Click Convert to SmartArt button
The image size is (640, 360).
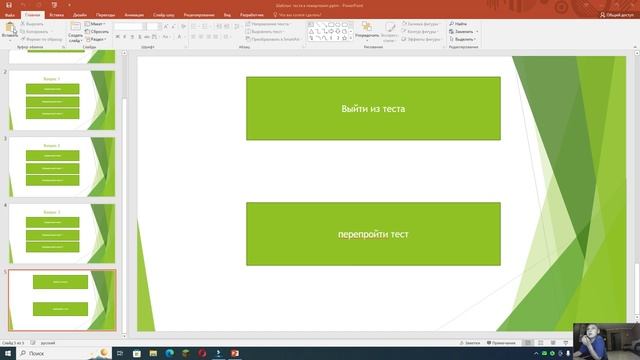click(273, 39)
